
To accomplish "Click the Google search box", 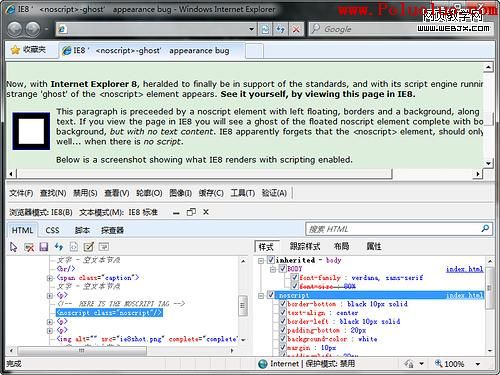I will point(400,29).
